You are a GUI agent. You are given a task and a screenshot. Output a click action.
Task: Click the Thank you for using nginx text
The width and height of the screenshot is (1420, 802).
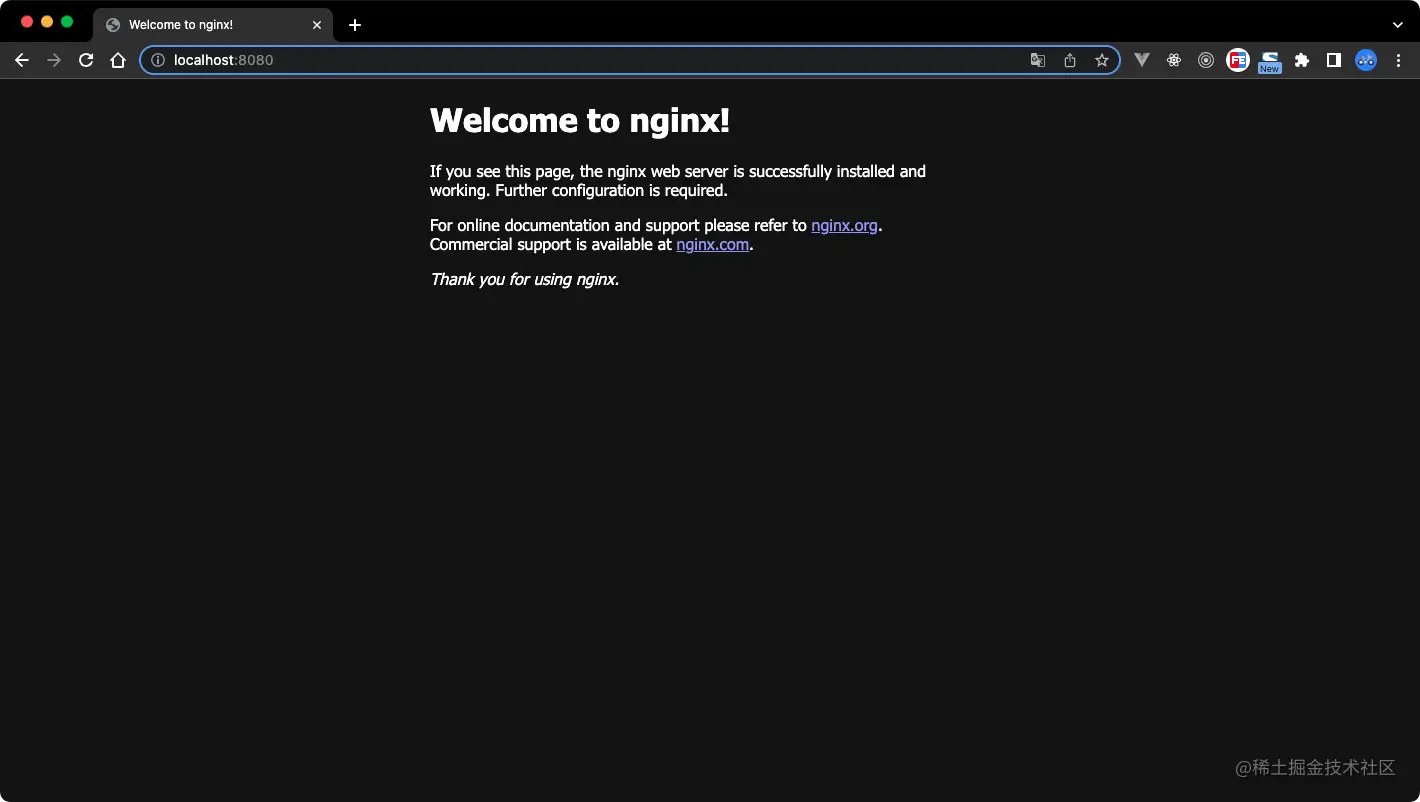[x=525, y=279]
